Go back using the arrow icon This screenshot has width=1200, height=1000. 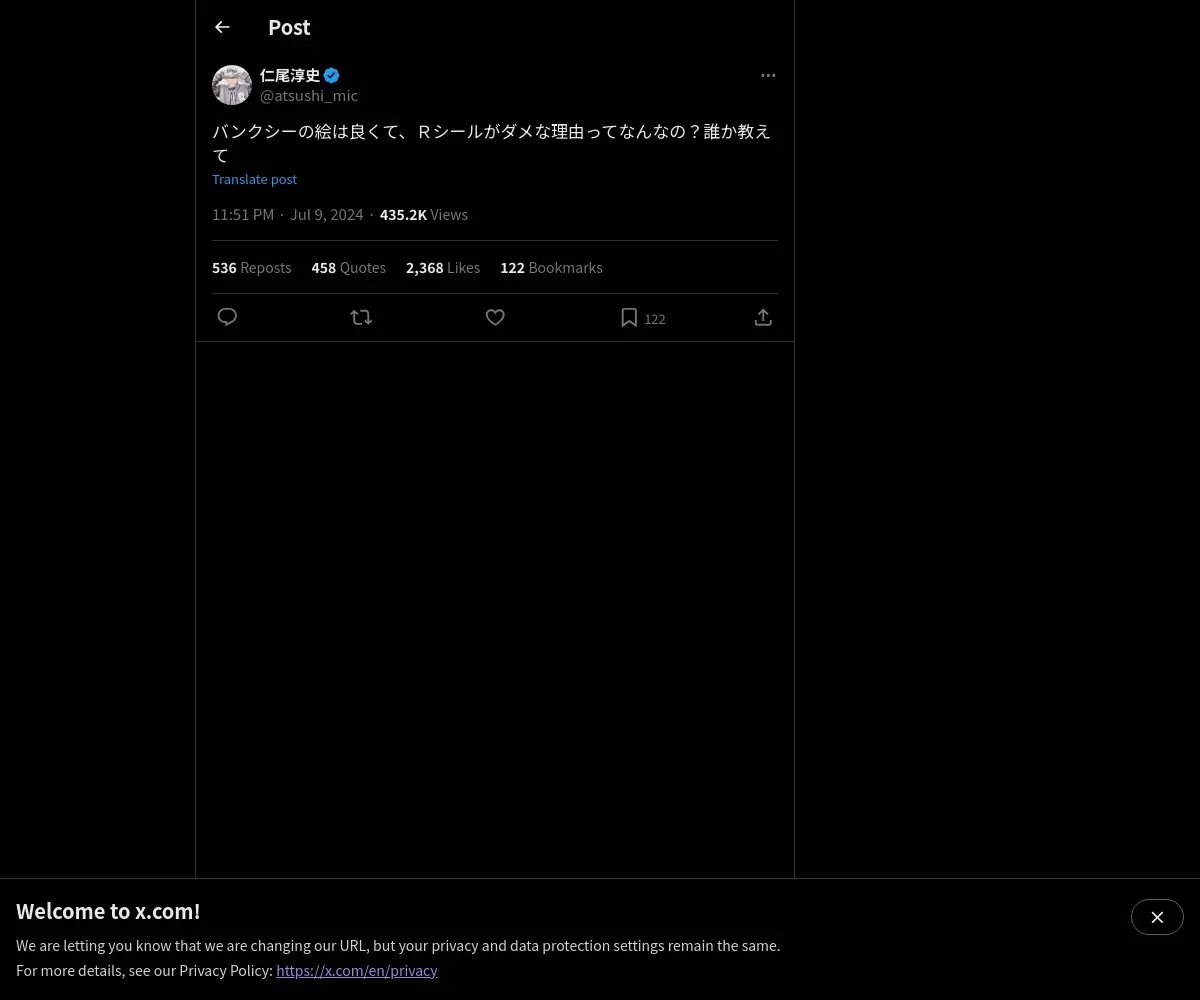pyautogui.click(x=222, y=28)
